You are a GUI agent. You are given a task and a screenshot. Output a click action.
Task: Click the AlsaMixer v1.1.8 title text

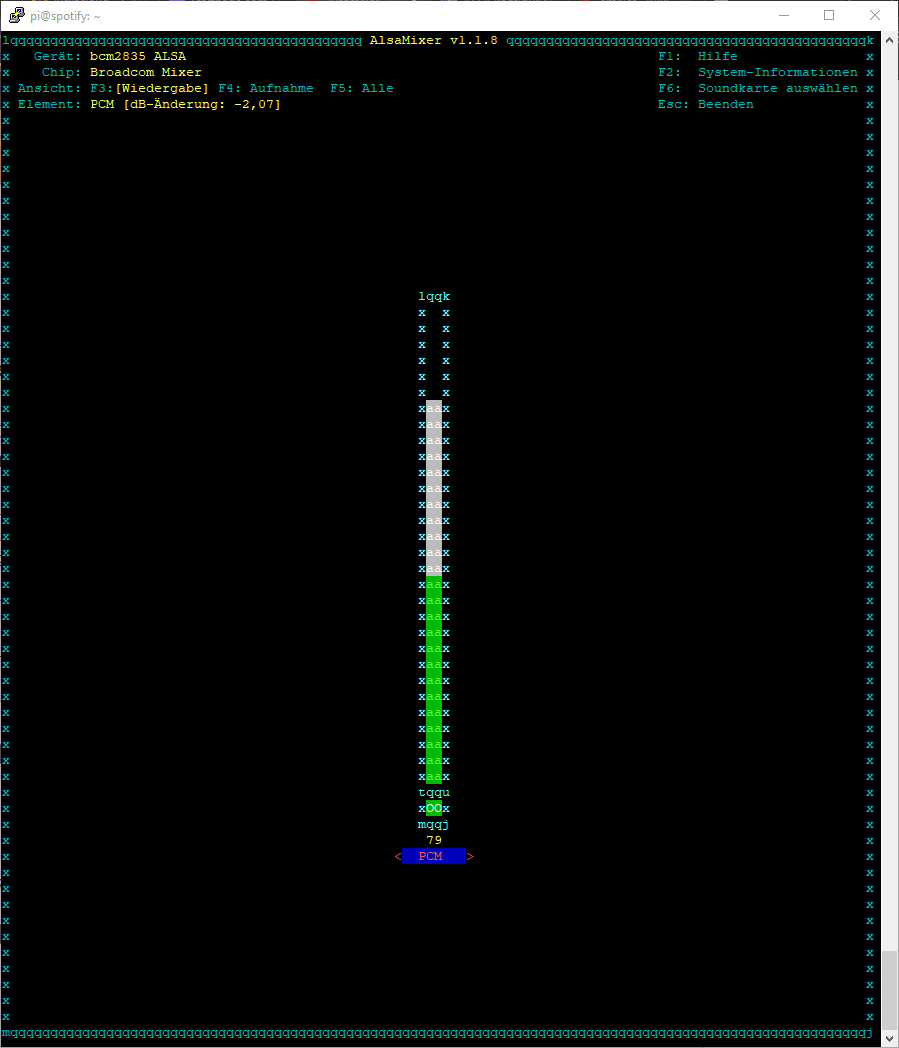[433, 40]
